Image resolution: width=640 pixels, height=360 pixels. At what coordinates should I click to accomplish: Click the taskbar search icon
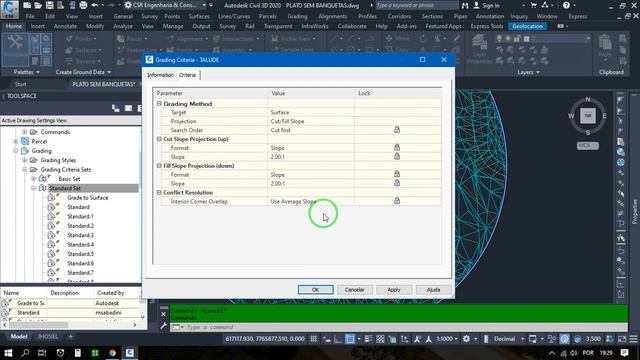[x=25, y=353]
